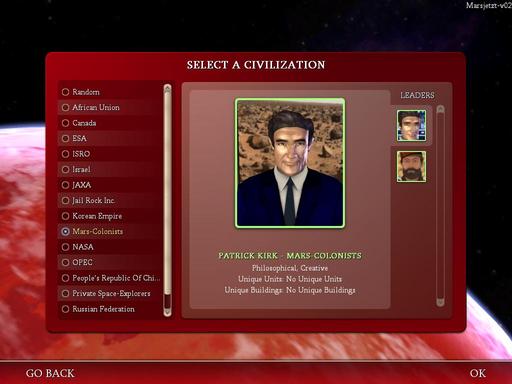Click the civilization list scroll up arrow

click(x=167, y=89)
